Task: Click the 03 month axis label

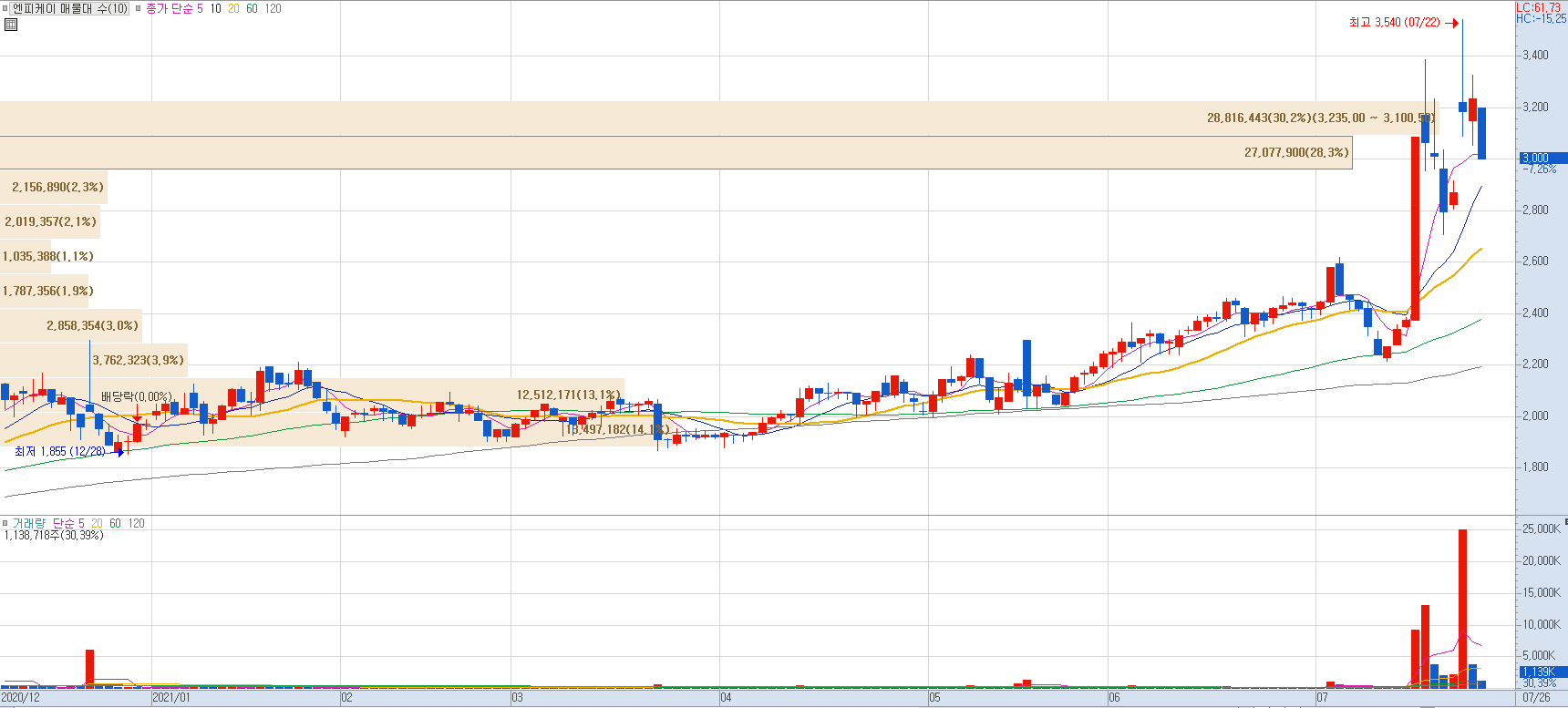Action: [x=517, y=698]
